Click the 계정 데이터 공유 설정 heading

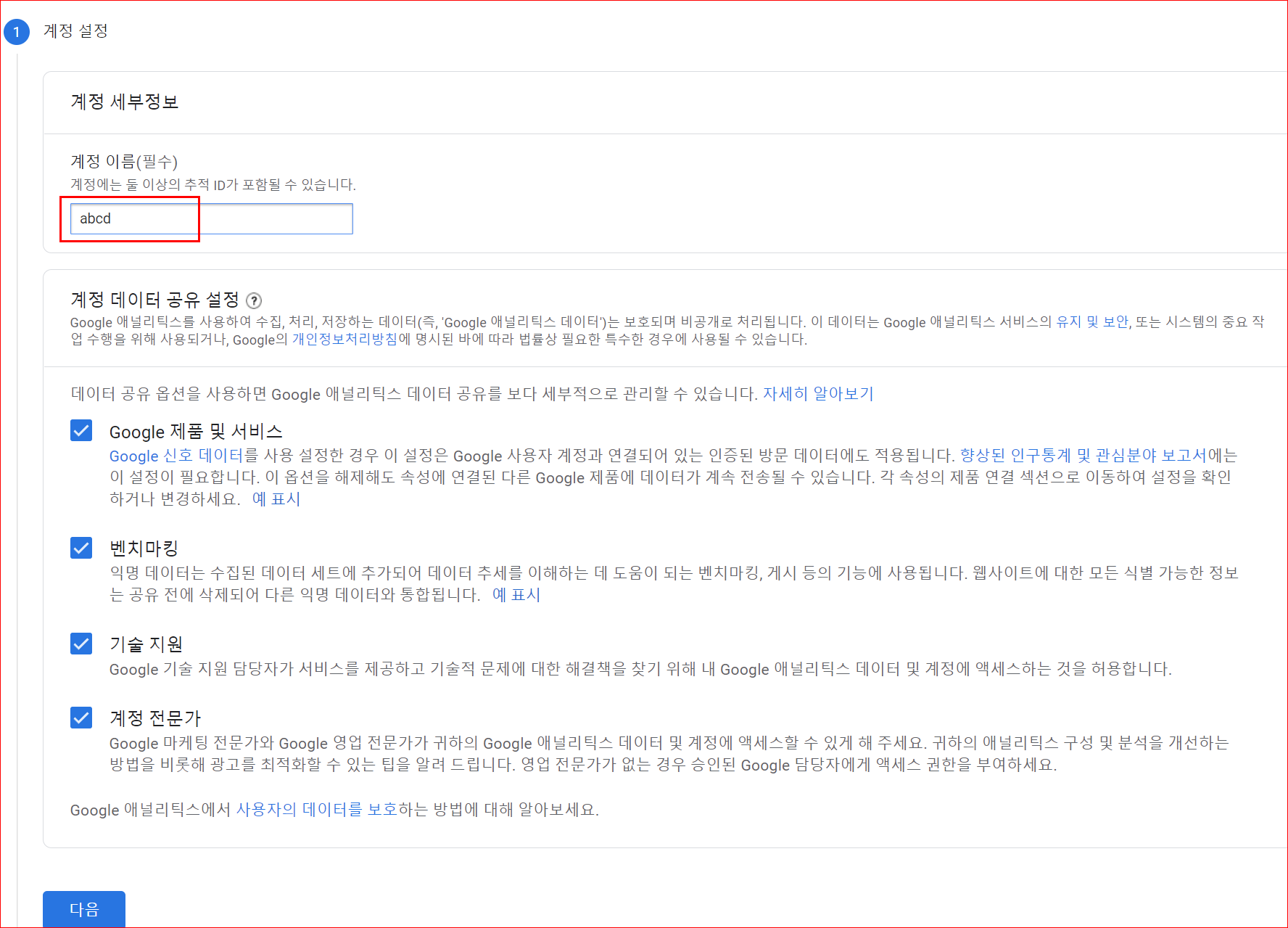point(156,300)
